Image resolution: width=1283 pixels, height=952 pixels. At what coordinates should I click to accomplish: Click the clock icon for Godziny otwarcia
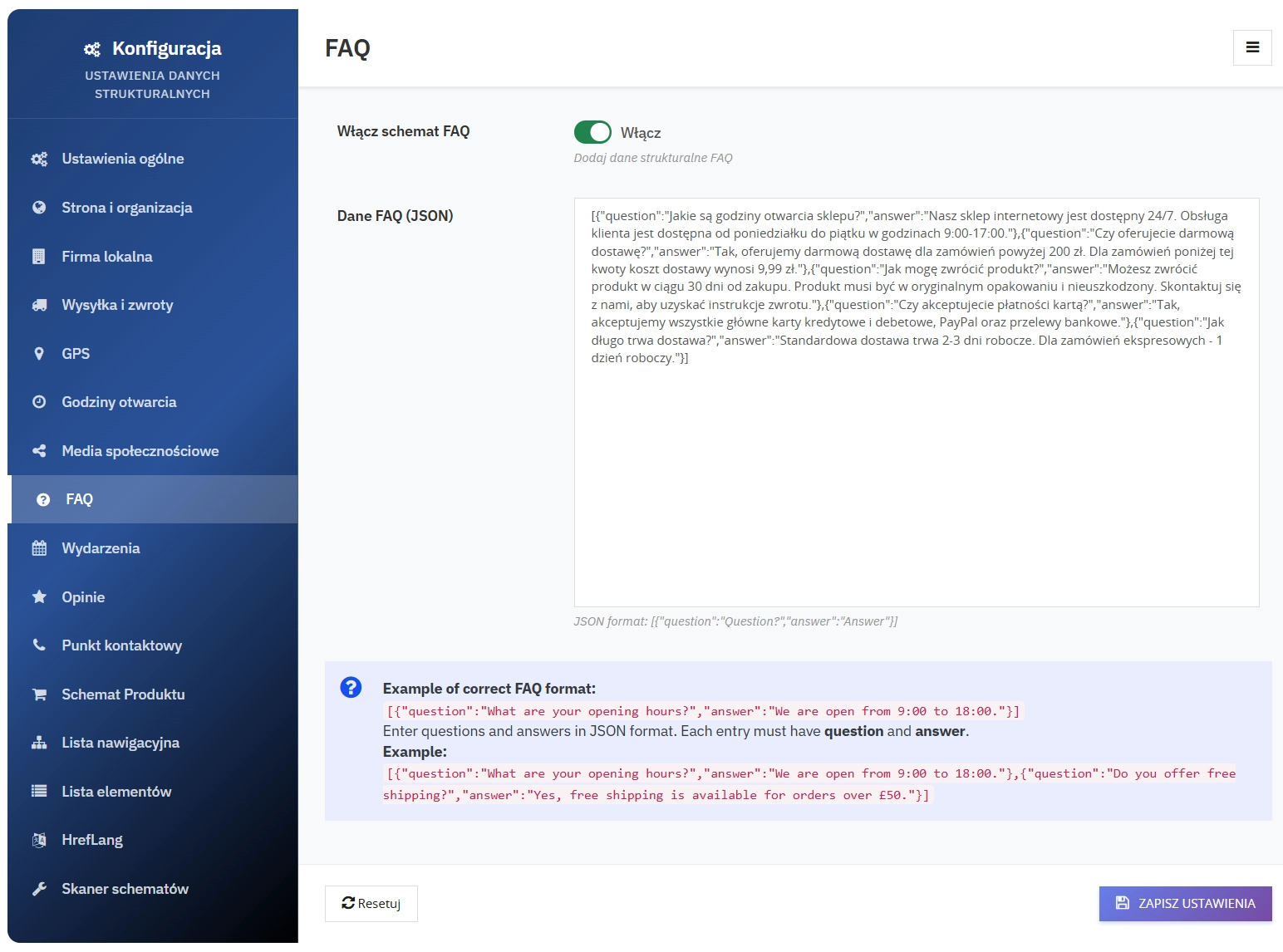[39, 402]
